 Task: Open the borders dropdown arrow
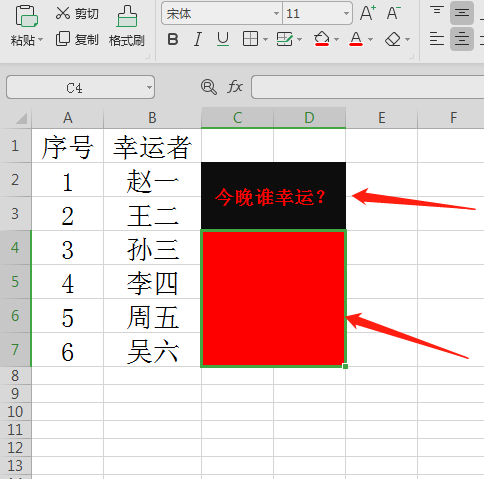point(265,39)
